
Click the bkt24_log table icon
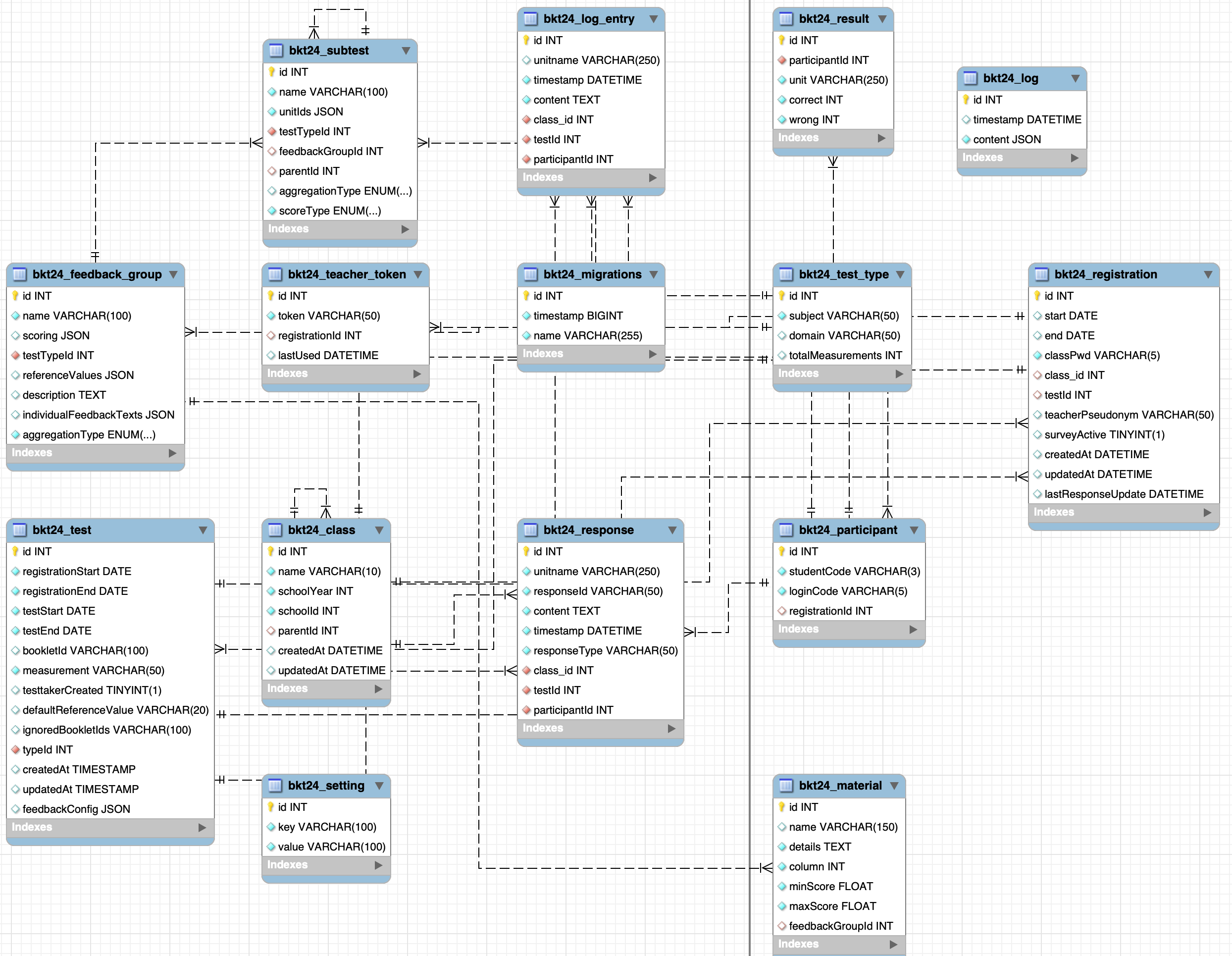[x=970, y=78]
